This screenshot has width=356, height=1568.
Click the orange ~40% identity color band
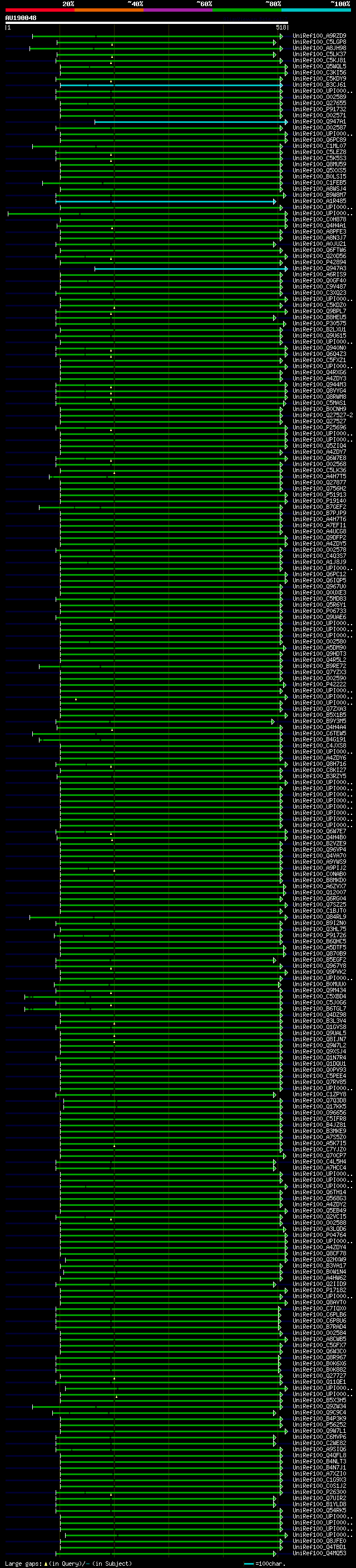[x=109, y=10]
